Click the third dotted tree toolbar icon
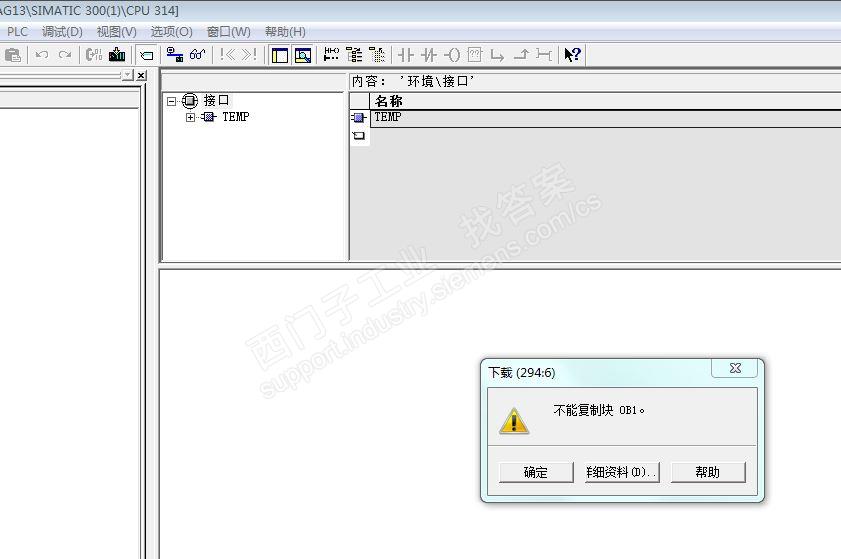This screenshot has width=841, height=559. [377, 55]
